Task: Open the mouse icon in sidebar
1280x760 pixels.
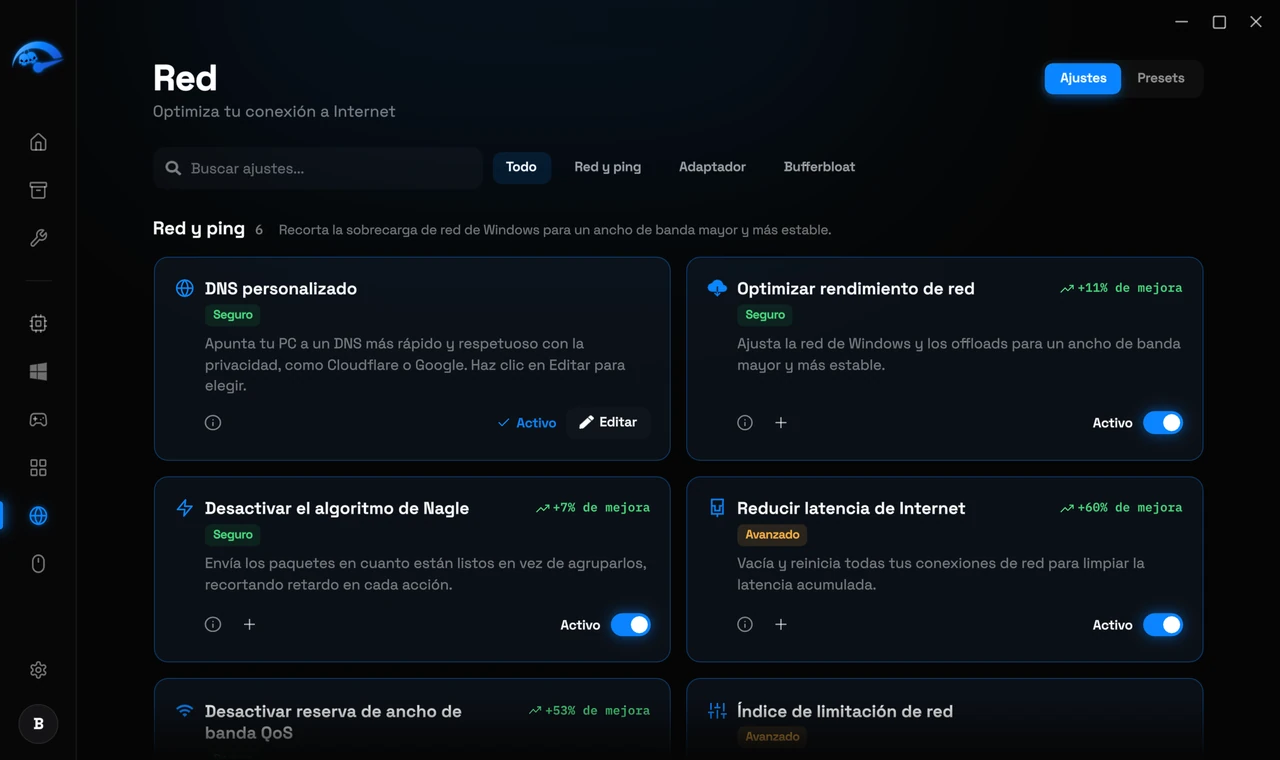Action: tap(38, 564)
